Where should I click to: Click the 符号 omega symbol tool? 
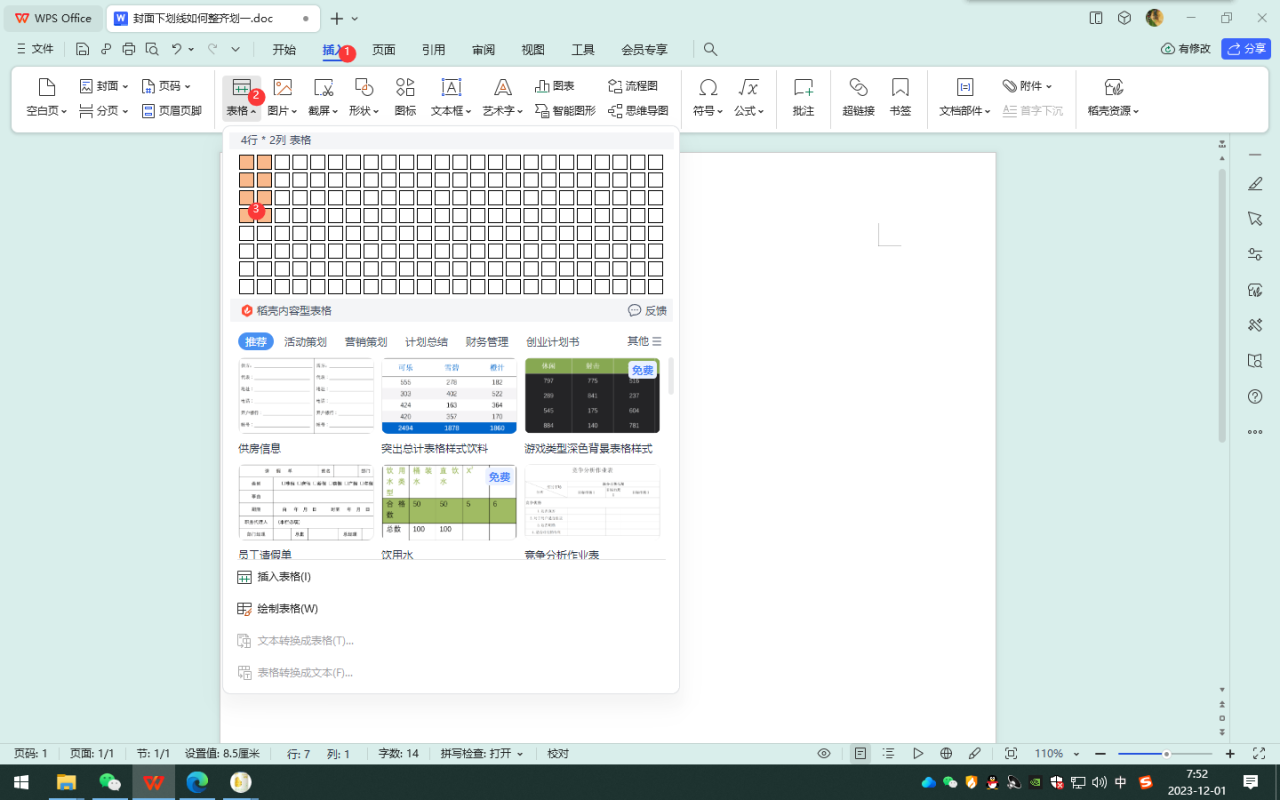[708, 98]
